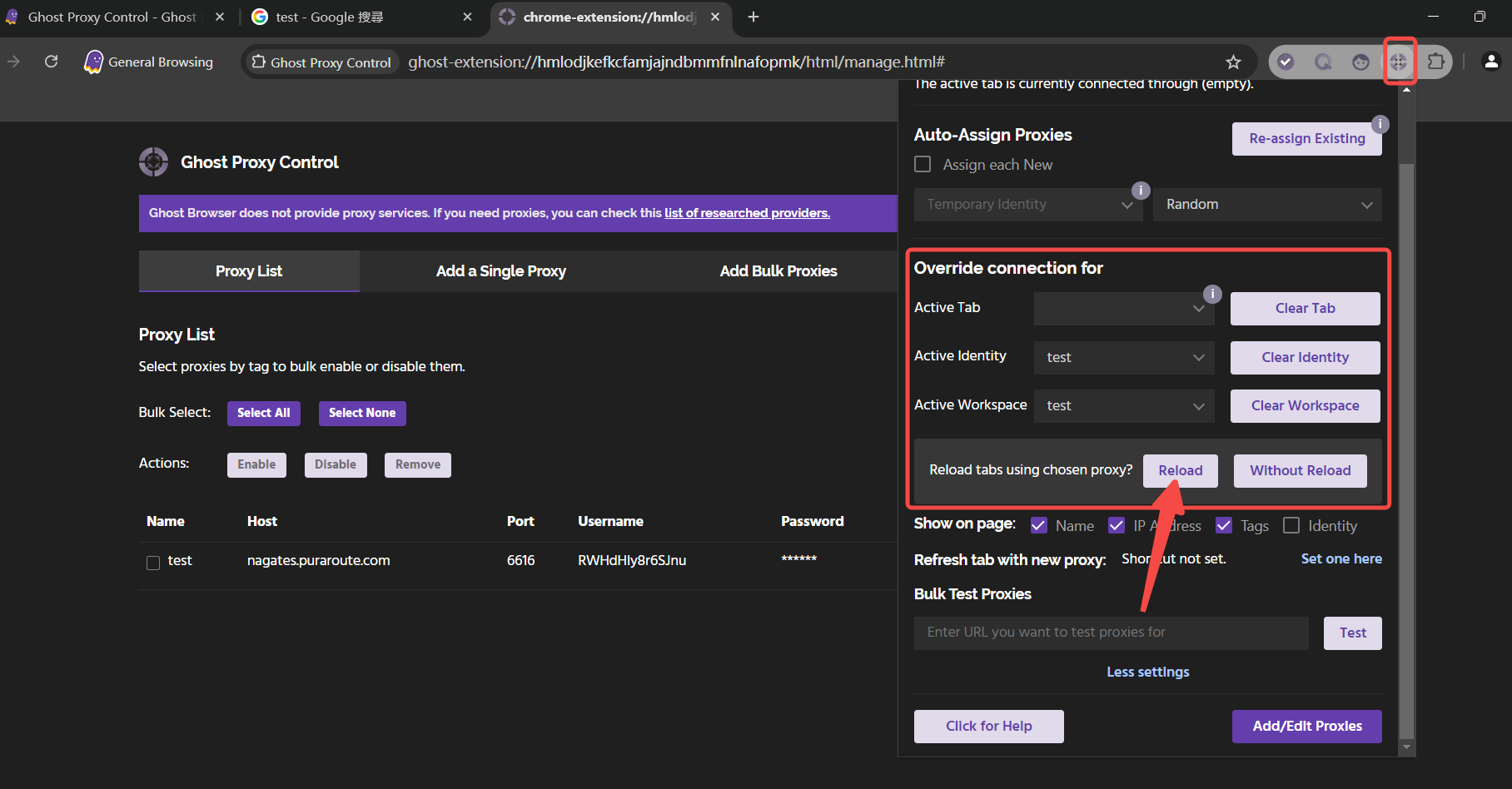Open the General Browsing workspace switcher

149,62
